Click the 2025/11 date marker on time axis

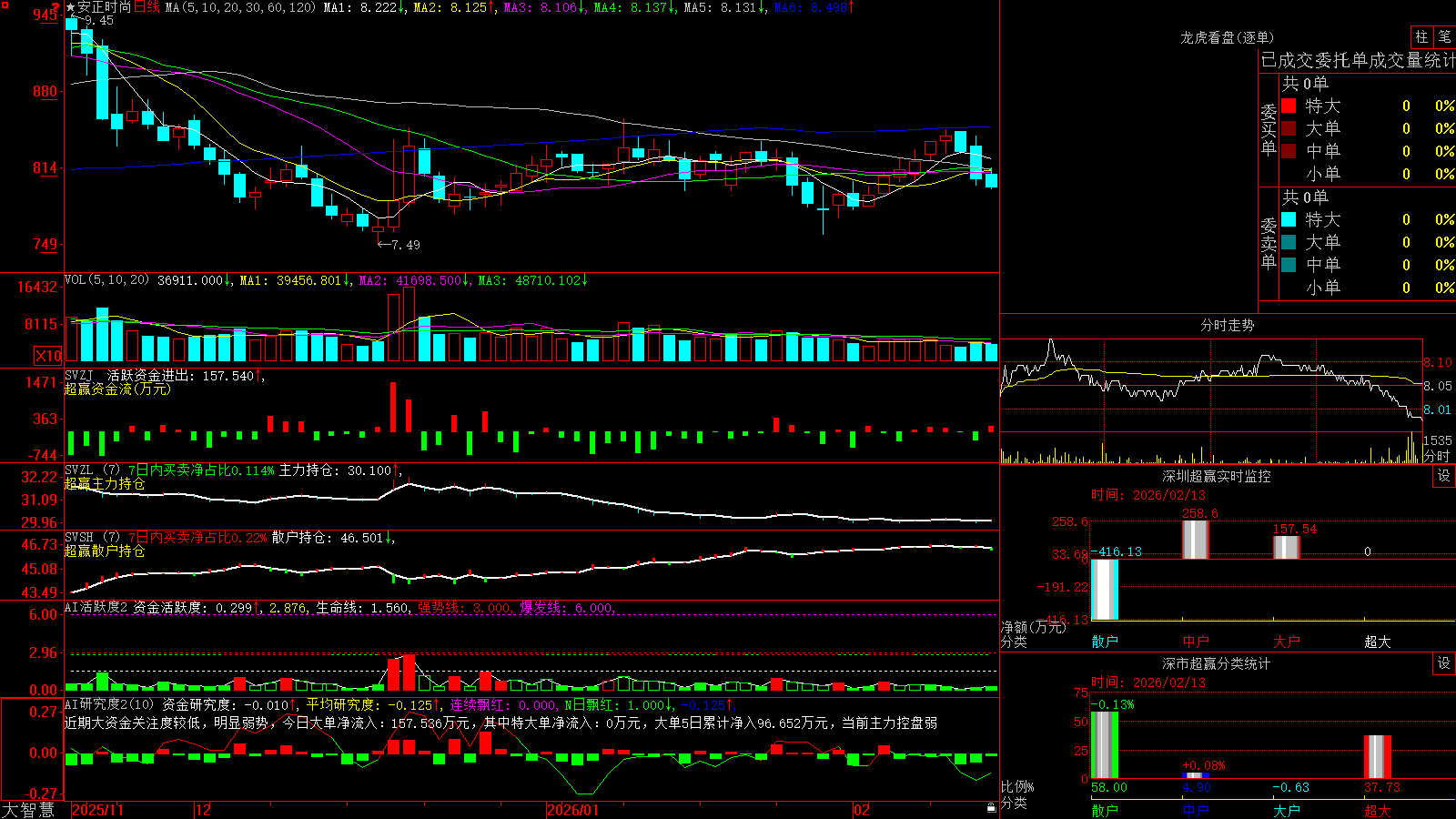coord(97,810)
